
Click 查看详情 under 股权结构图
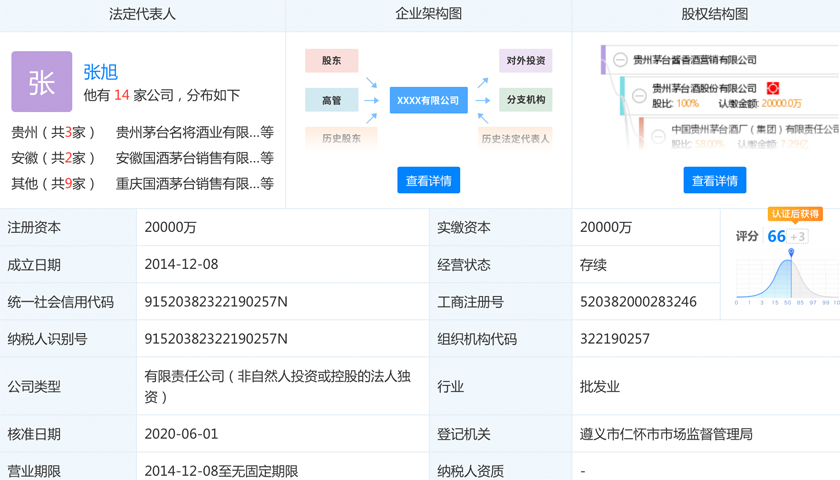point(715,180)
